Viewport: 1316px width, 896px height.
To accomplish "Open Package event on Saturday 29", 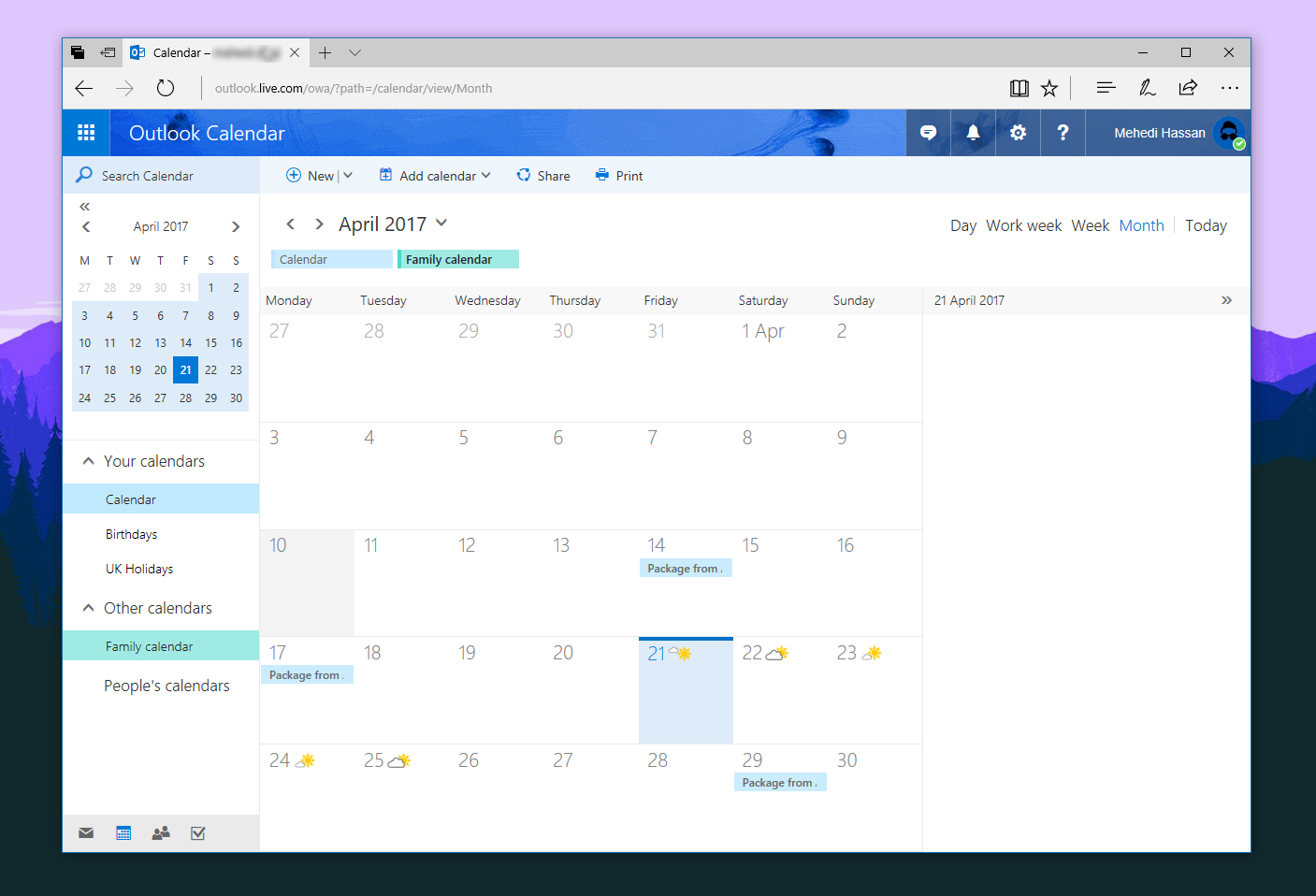I will [x=780, y=782].
